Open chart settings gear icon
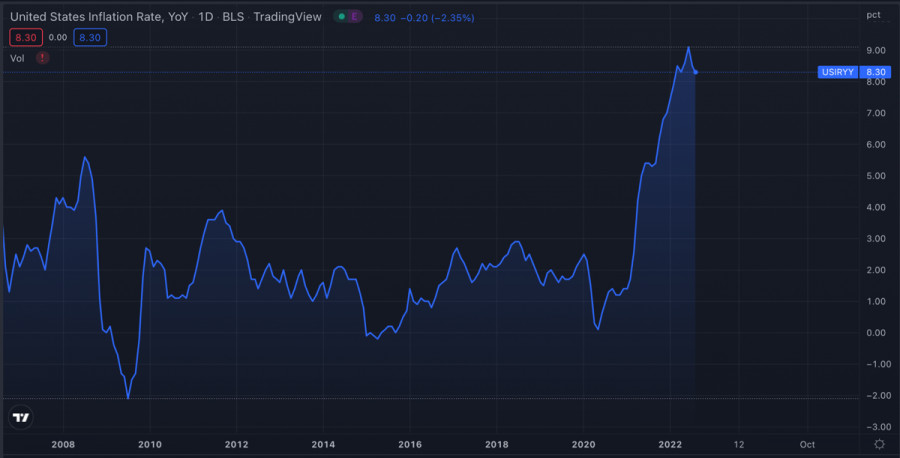This screenshot has width=900, height=458. [878, 443]
